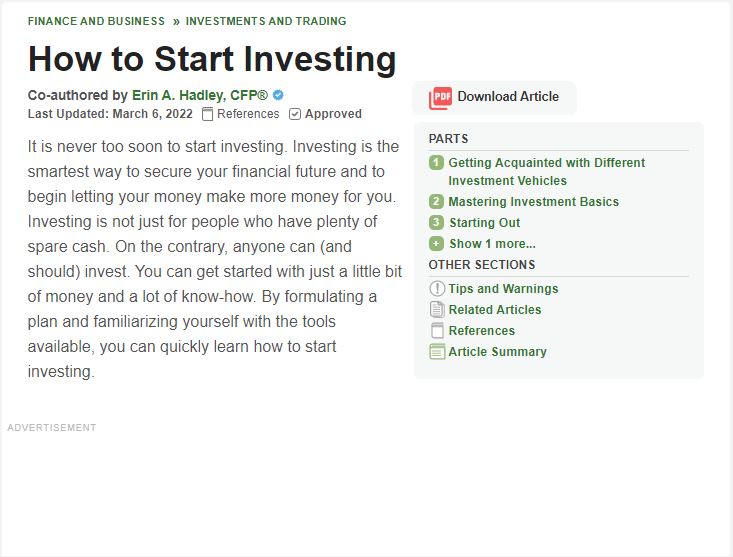Click the Tips and Warnings exclamation icon

pos(437,288)
